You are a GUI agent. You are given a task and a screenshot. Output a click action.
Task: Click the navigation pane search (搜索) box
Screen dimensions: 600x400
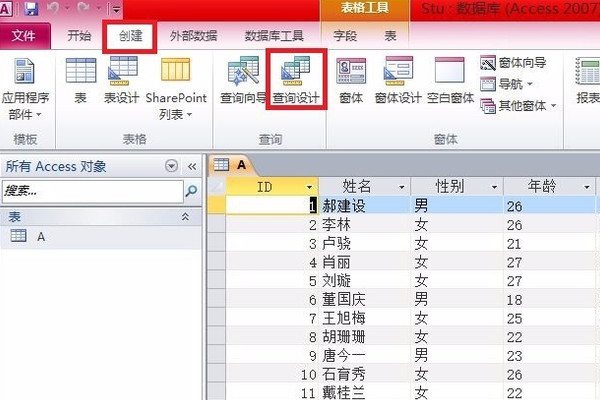(x=90, y=189)
